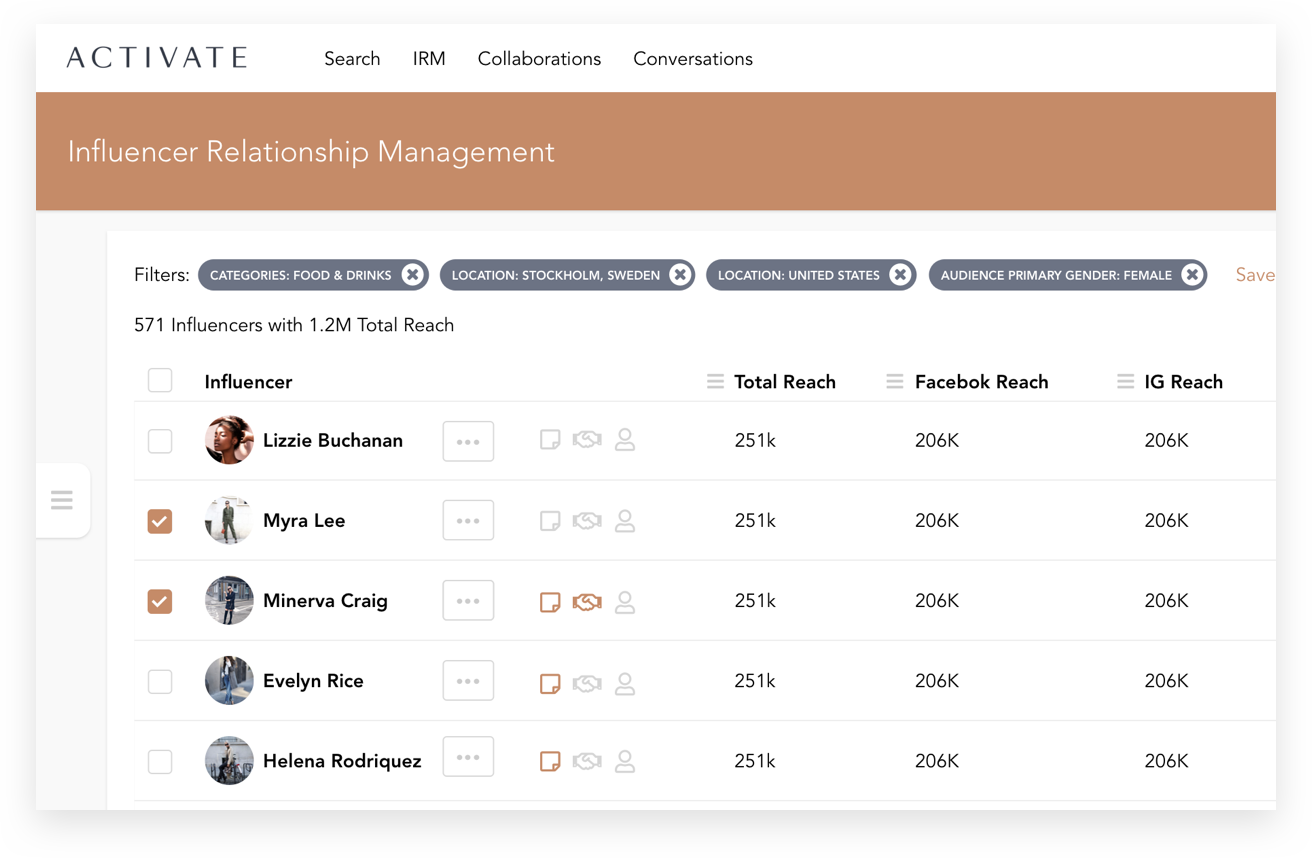Open Lizzie Buchanan's name link

(333, 441)
